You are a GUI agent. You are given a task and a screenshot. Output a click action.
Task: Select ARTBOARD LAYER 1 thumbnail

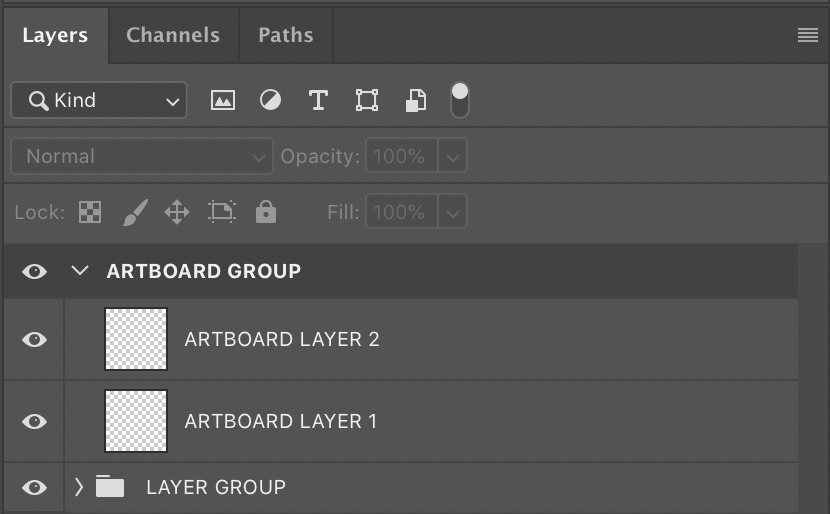pos(136,421)
